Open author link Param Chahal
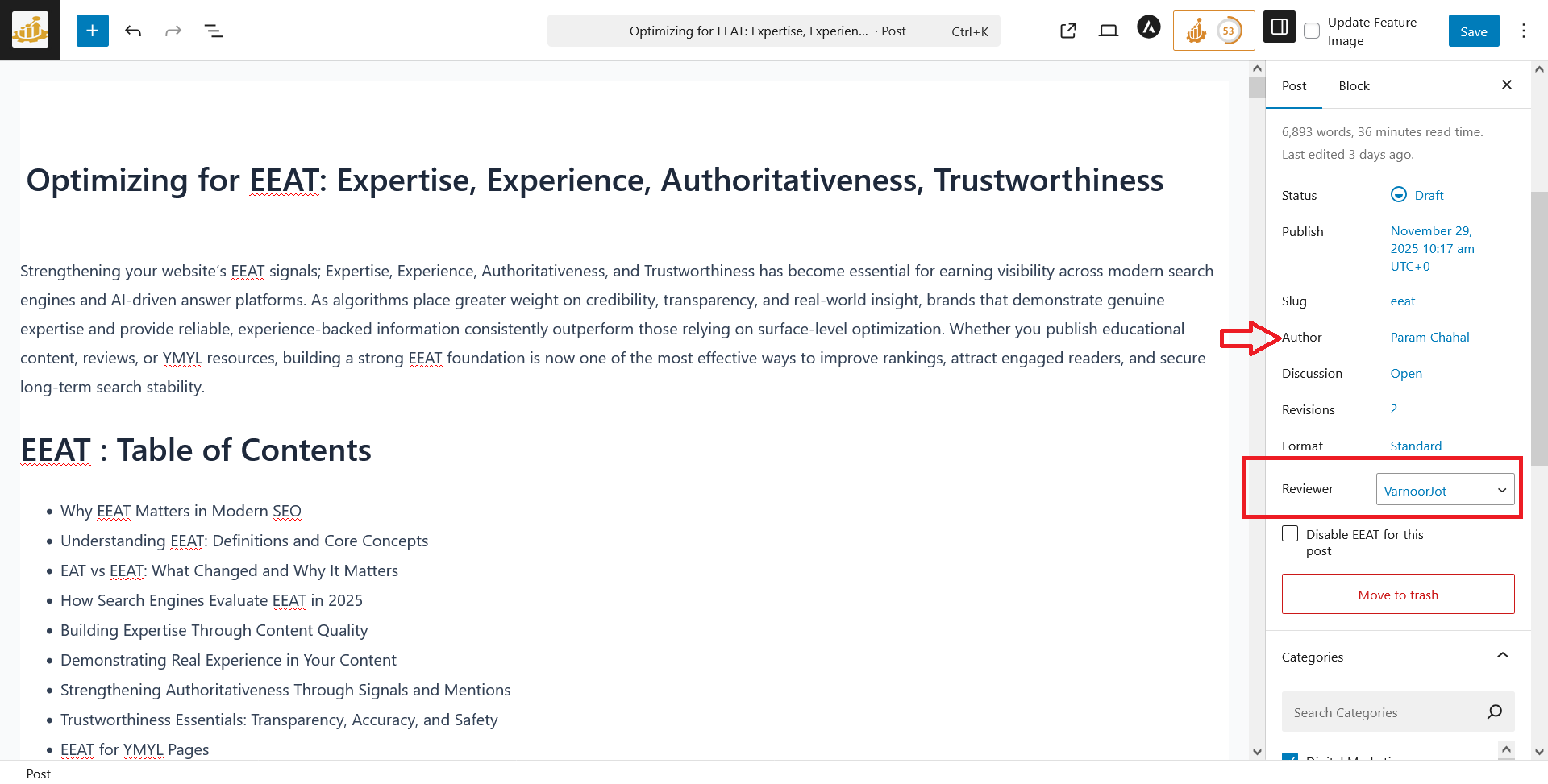The width and height of the screenshot is (1548, 784). click(1429, 337)
